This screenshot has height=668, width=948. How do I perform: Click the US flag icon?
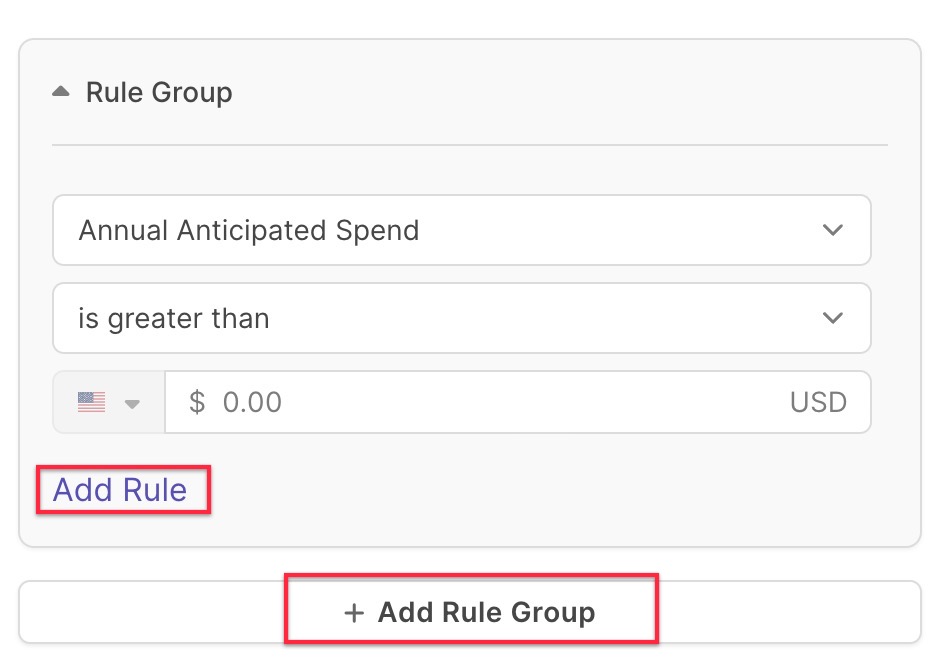(x=91, y=402)
